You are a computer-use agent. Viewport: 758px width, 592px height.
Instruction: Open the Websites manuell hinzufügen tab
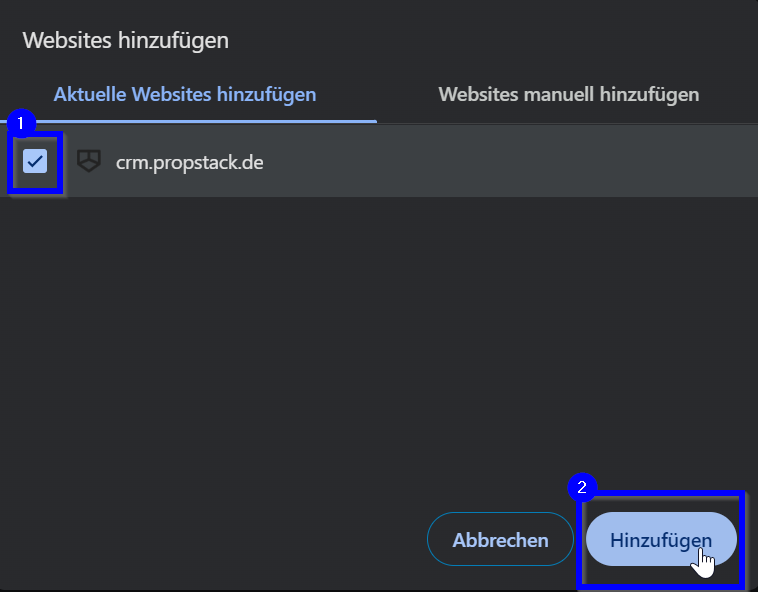coord(568,95)
